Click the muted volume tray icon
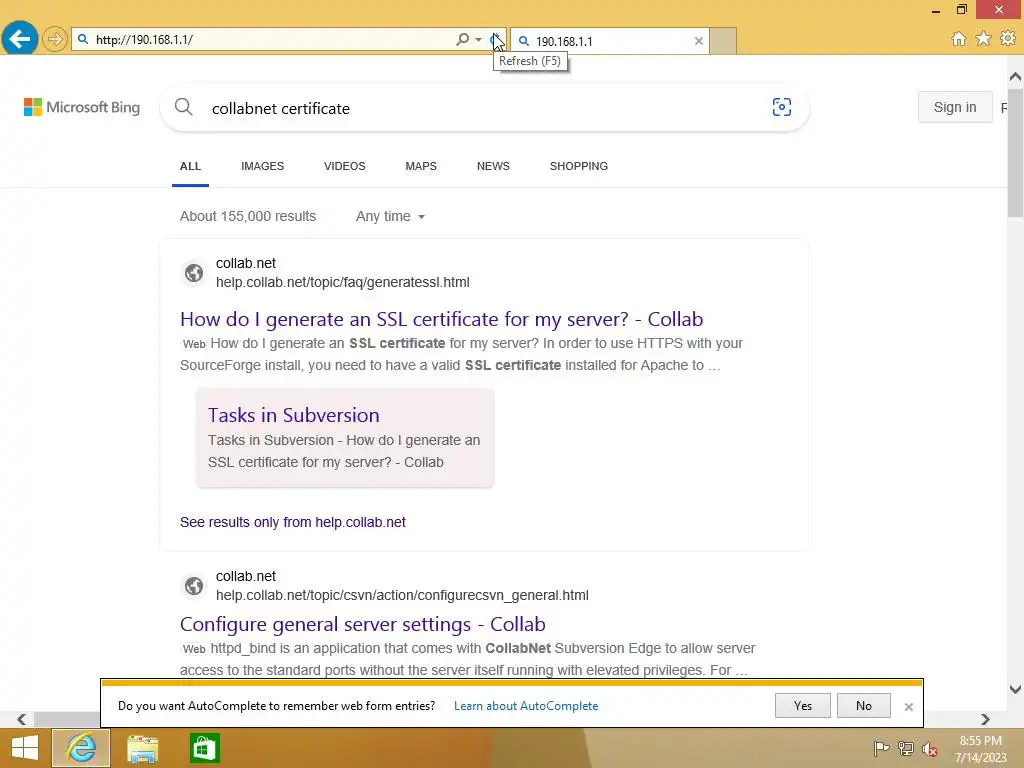Image resolution: width=1024 pixels, height=768 pixels. click(x=930, y=749)
